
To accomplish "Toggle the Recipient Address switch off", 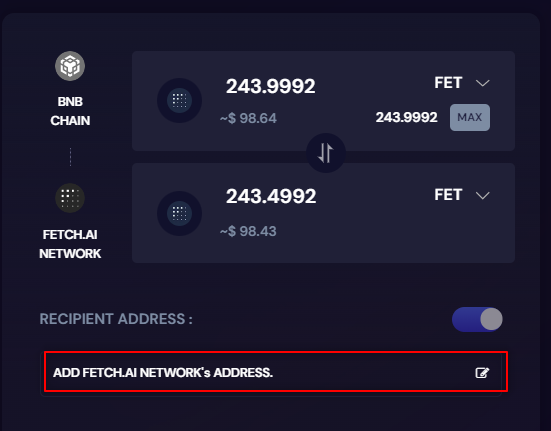I will (x=477, y=319).
